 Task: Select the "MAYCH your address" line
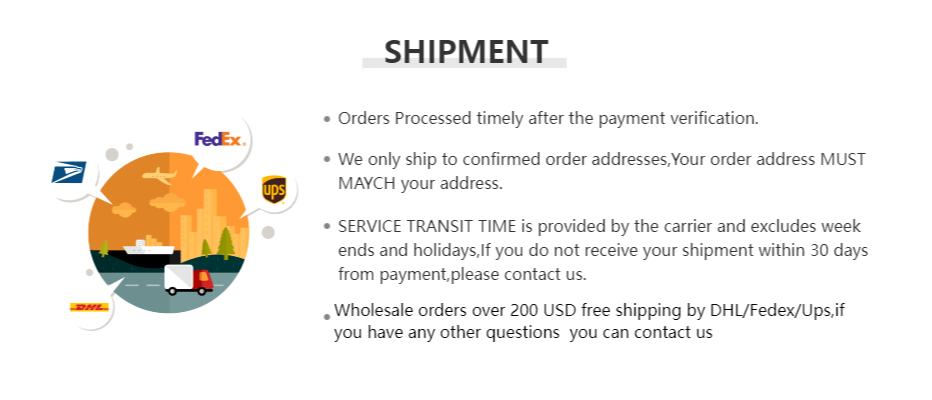pos(419,184)
